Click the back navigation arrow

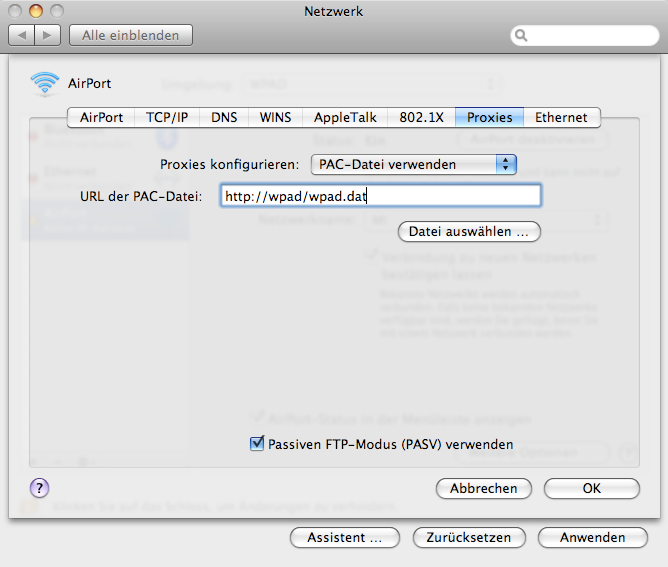pyautogui.click(x=22, y=35)
